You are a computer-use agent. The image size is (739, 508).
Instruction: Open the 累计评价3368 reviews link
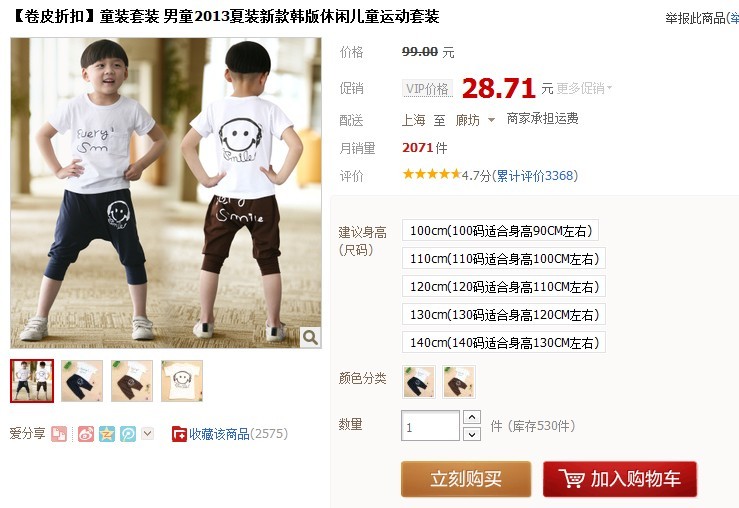pos(535,176)
